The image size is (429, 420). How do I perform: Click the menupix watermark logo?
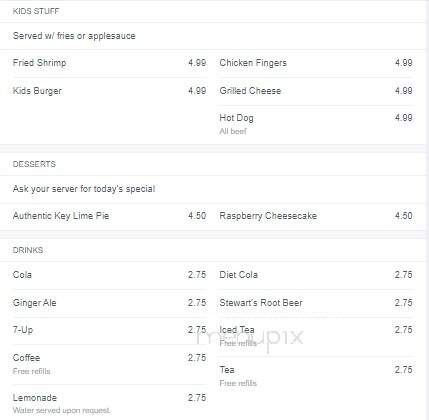[x=250, y=337]
